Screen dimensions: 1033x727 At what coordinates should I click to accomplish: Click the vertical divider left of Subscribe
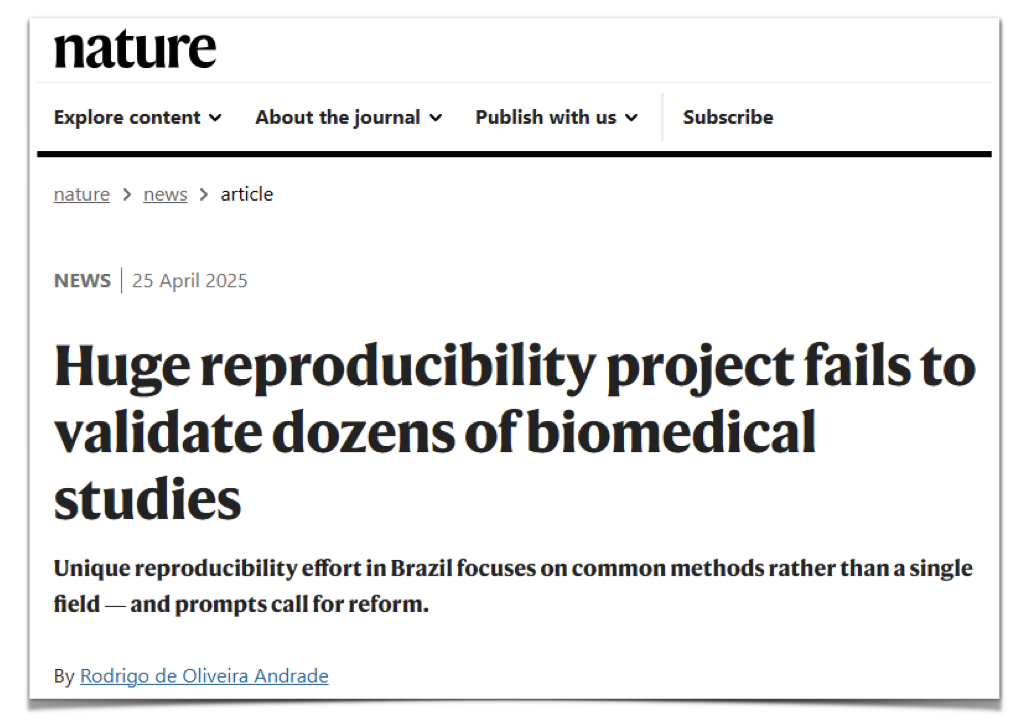pos(662,118)
